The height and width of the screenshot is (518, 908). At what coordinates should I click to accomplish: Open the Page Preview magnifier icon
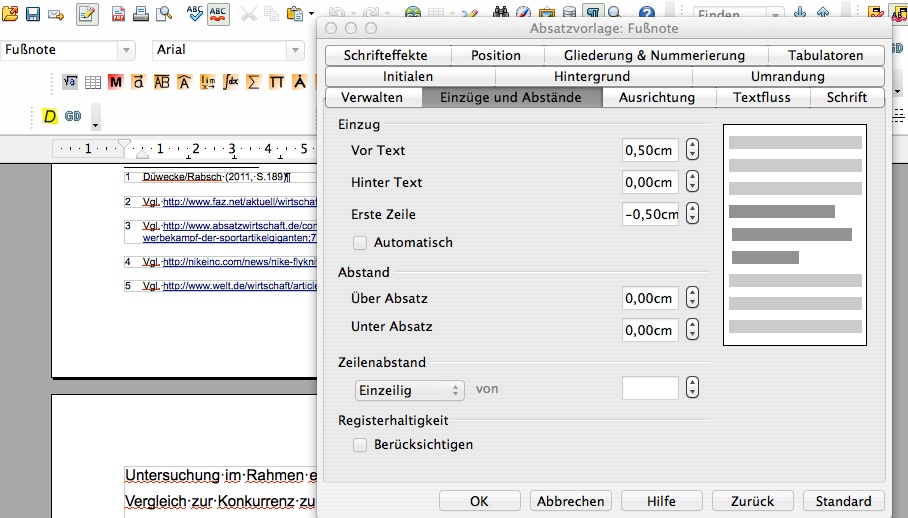[x=164, y=14]
